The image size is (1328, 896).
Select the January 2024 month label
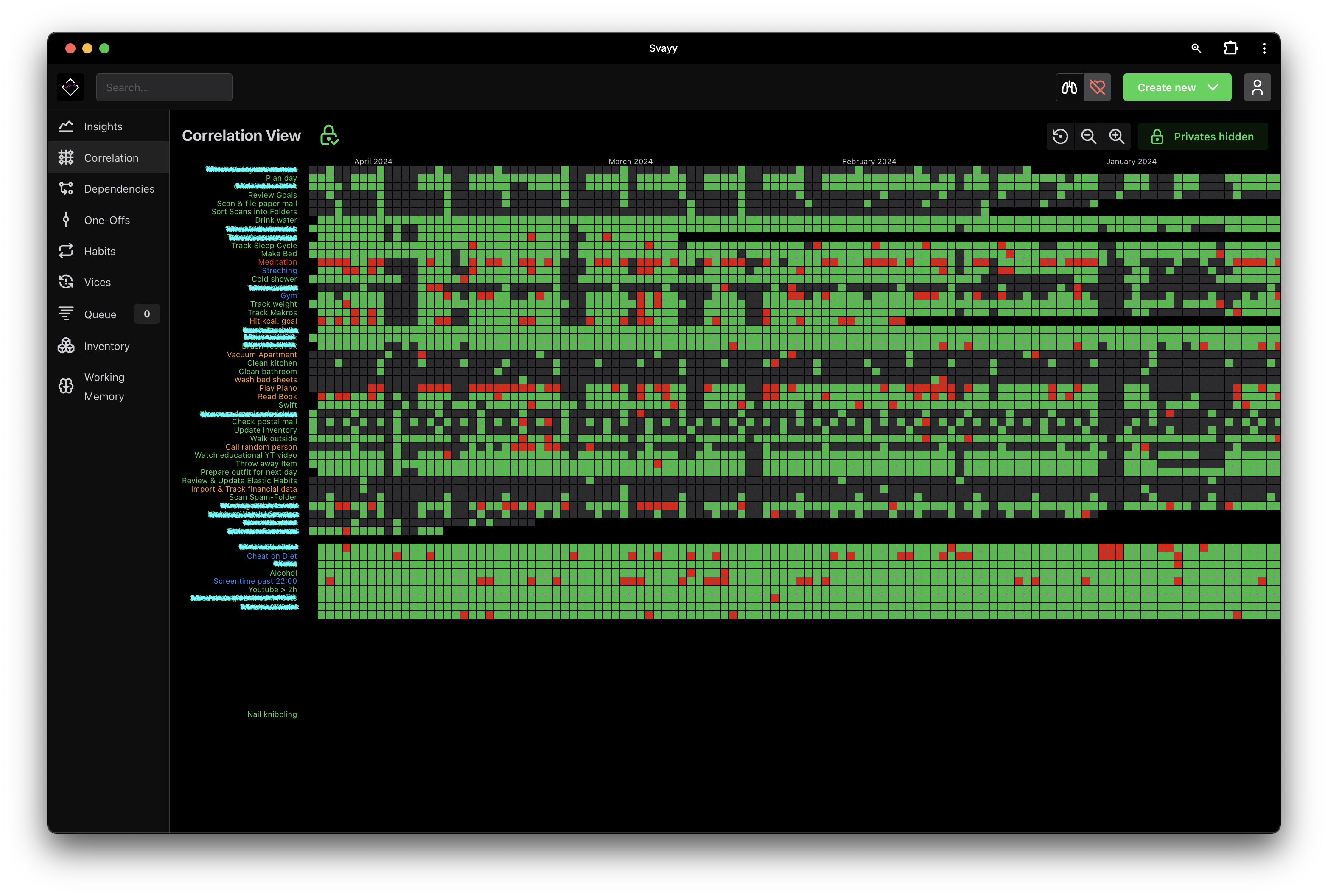(1132, 162)
